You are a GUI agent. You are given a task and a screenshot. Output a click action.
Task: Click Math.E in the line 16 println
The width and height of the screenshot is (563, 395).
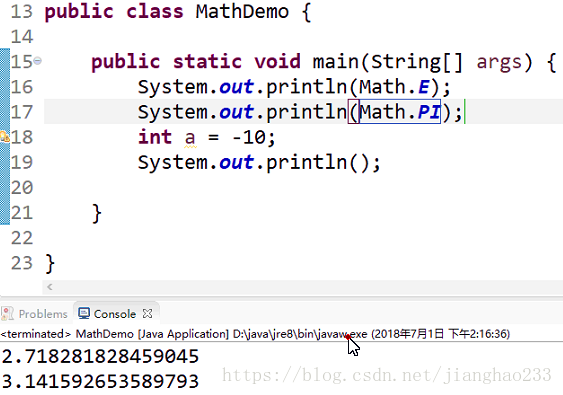click(x=394, y=87)
